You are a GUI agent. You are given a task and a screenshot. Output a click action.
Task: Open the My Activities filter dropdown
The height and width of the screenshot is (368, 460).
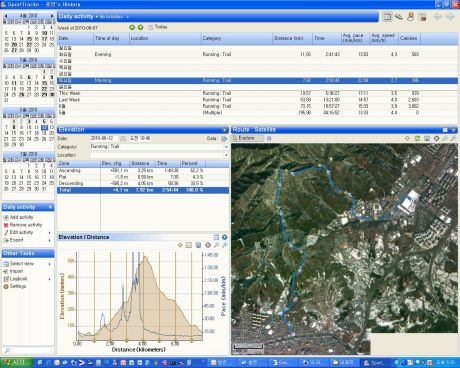114,17
